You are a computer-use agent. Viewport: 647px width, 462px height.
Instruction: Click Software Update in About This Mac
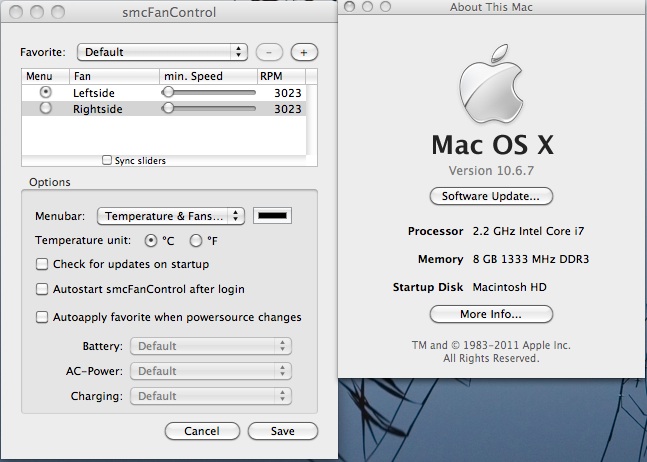point(491,196)
